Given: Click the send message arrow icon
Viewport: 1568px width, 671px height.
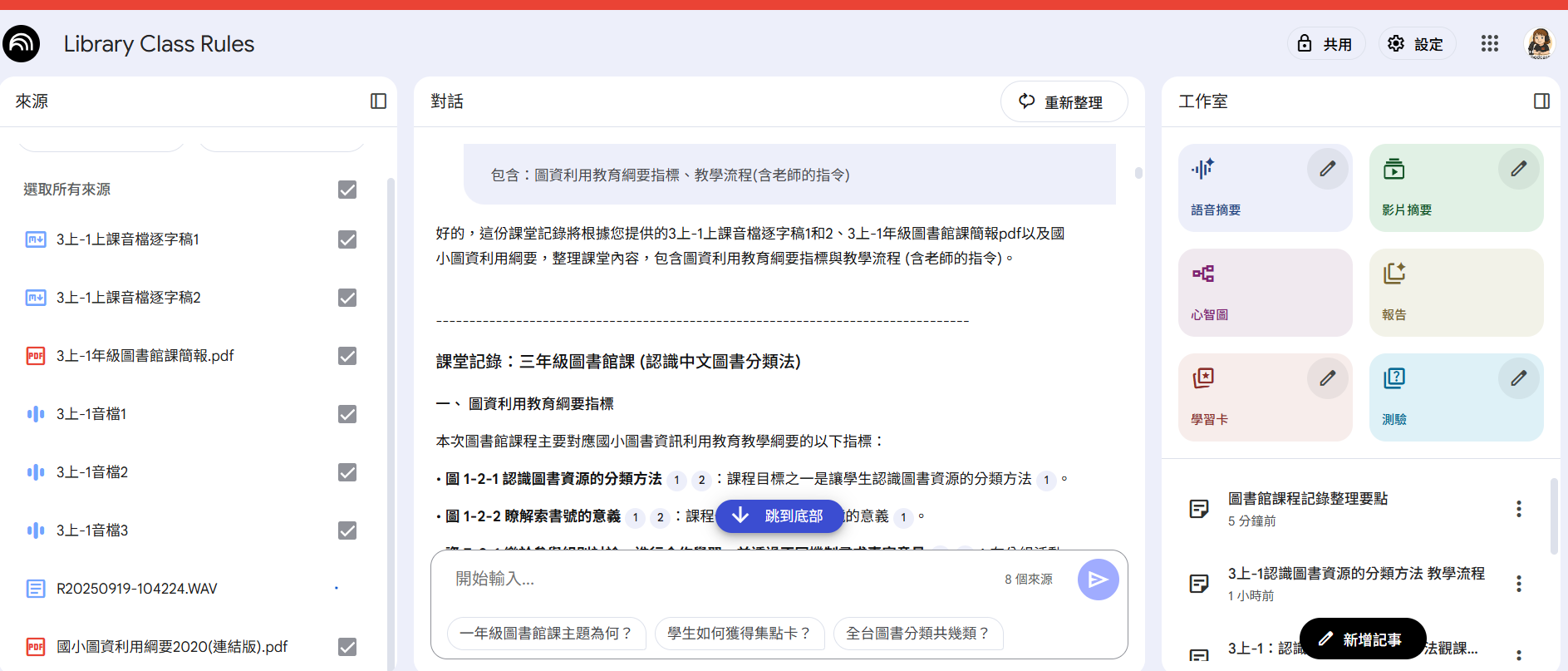Looking at the screenshot, I should [1098, 580].
